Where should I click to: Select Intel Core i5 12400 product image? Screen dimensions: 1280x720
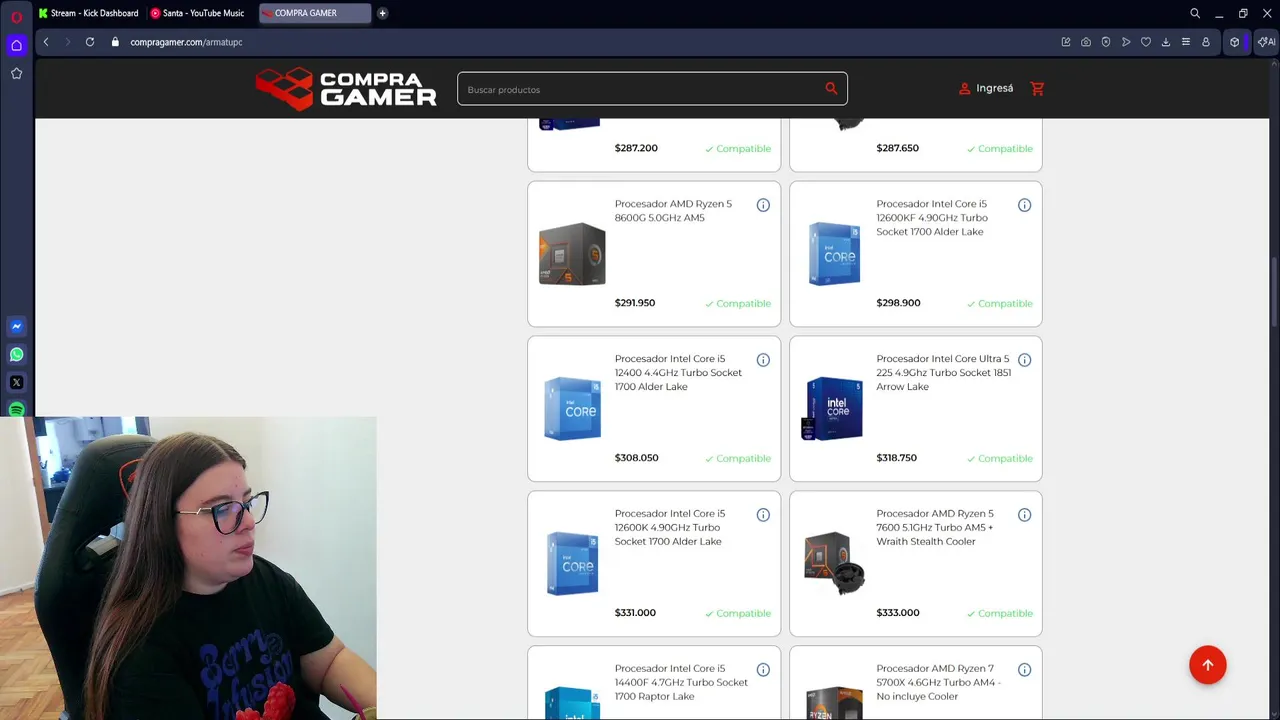click(572, 409)
